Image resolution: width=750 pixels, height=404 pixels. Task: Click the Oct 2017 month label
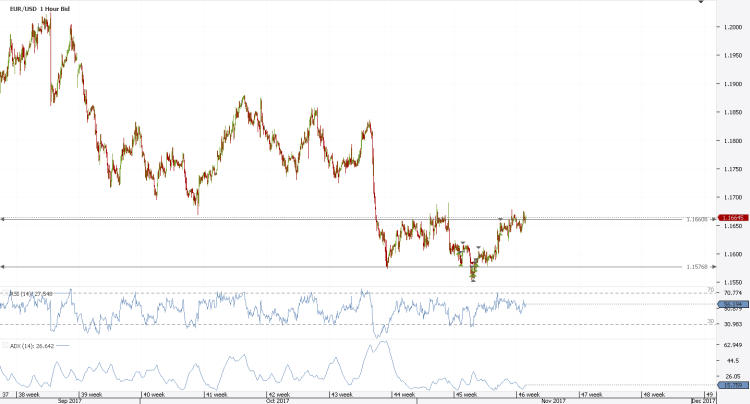[x=277, y=401]
